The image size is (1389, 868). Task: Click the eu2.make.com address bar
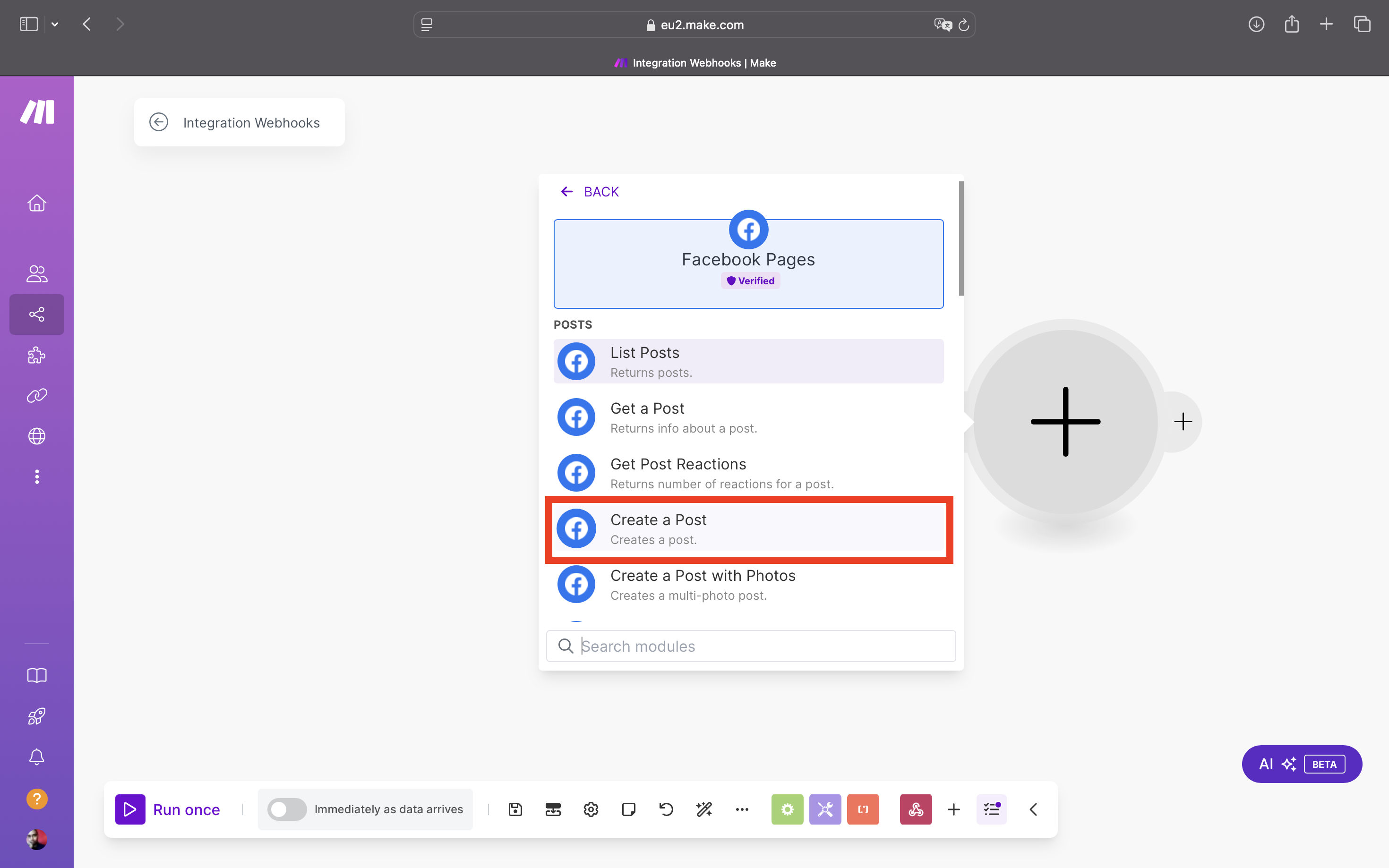click(694, 25)
